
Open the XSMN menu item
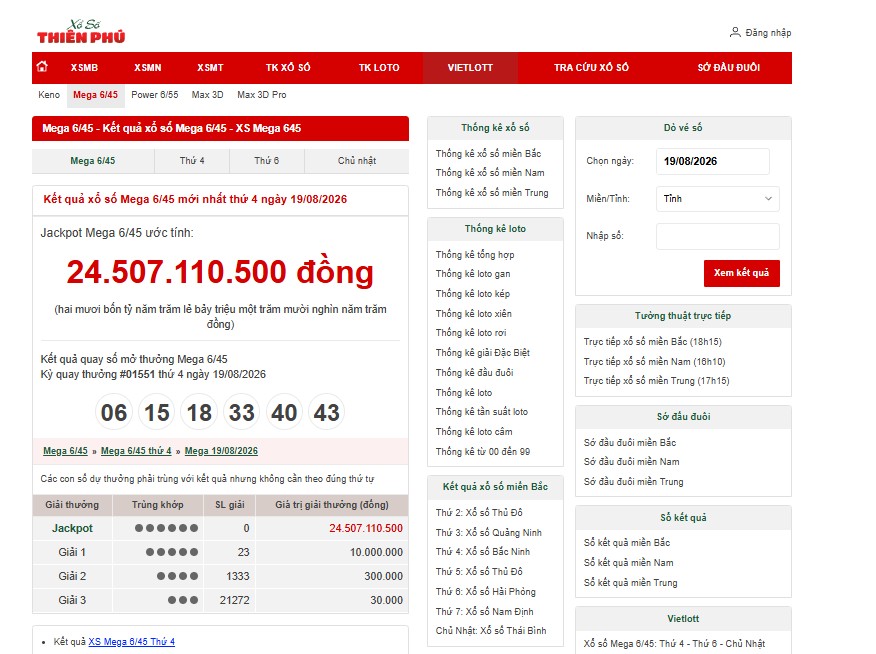click(147, 68)
